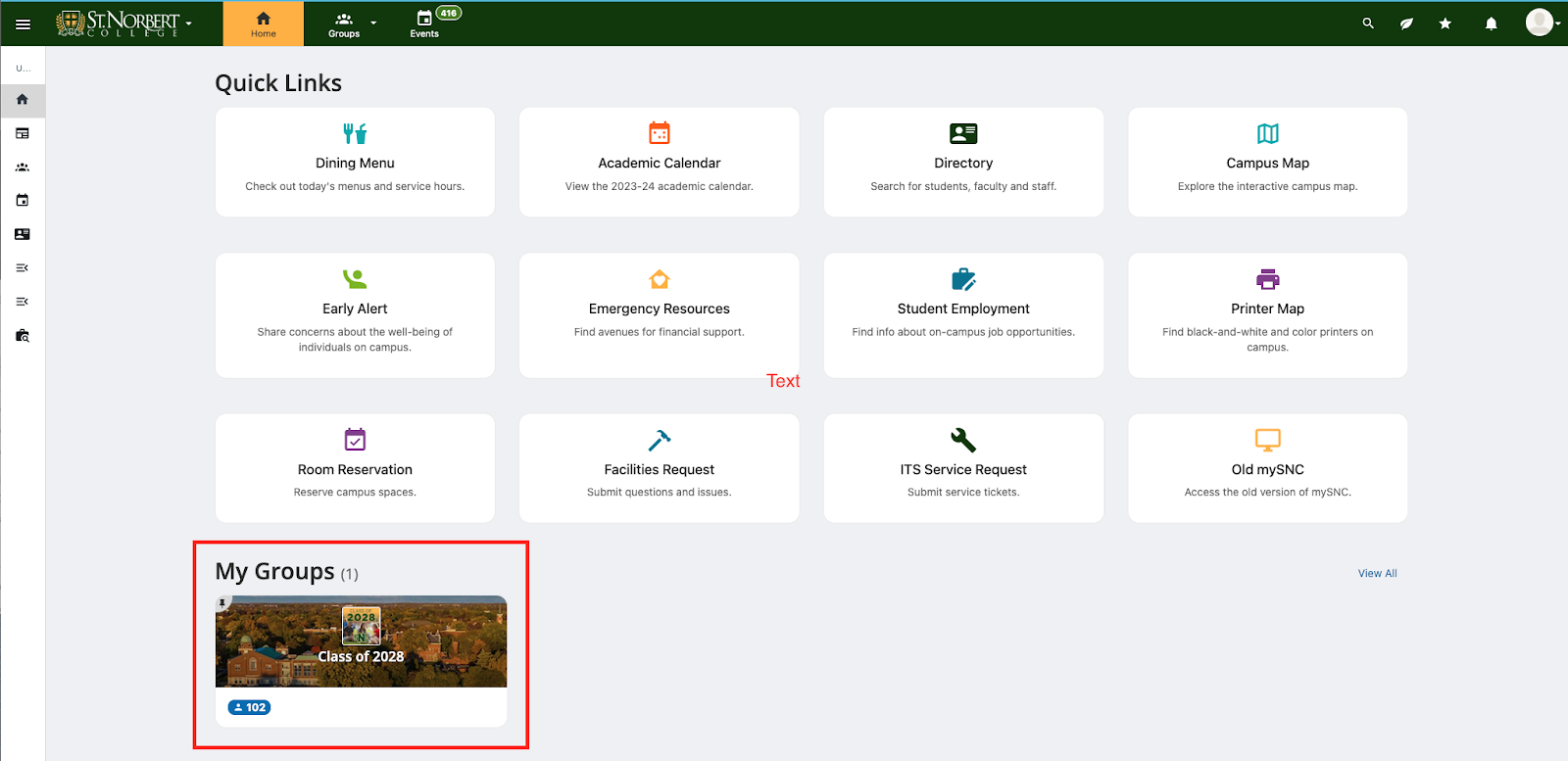Open the Dining Menu fork and cup icon
Image resolution: width=1568 pixels, height=761 pixels.
pos(355,133)
